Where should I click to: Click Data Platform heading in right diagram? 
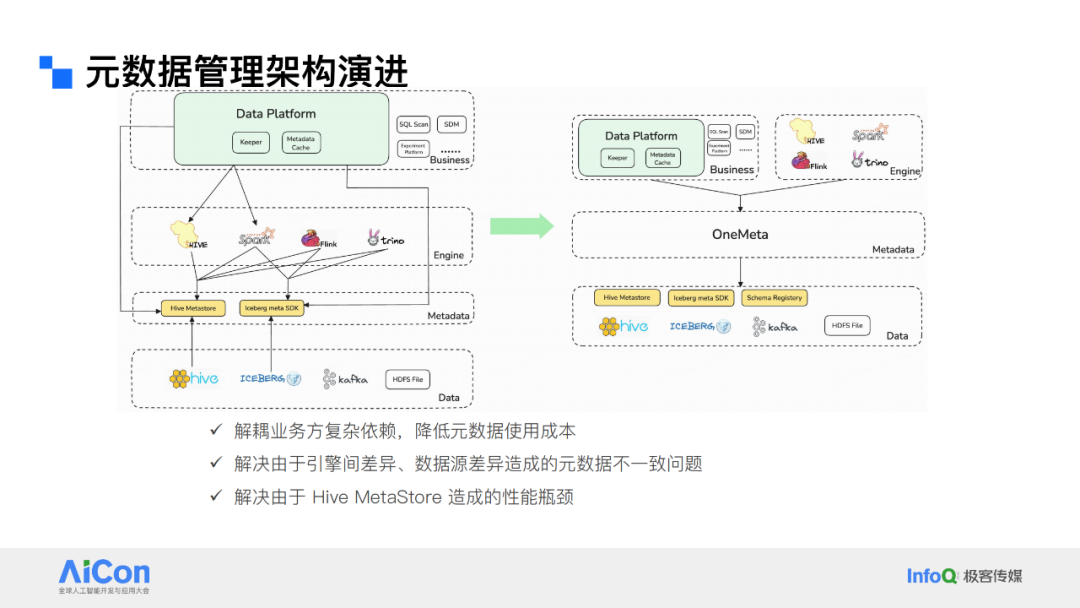[x=641, y=136]
